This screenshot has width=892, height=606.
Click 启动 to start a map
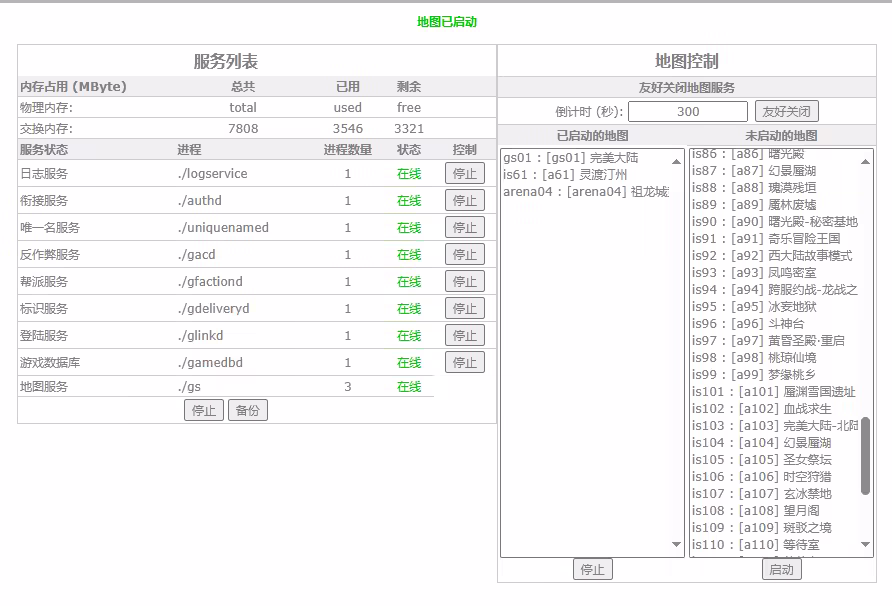780,568
